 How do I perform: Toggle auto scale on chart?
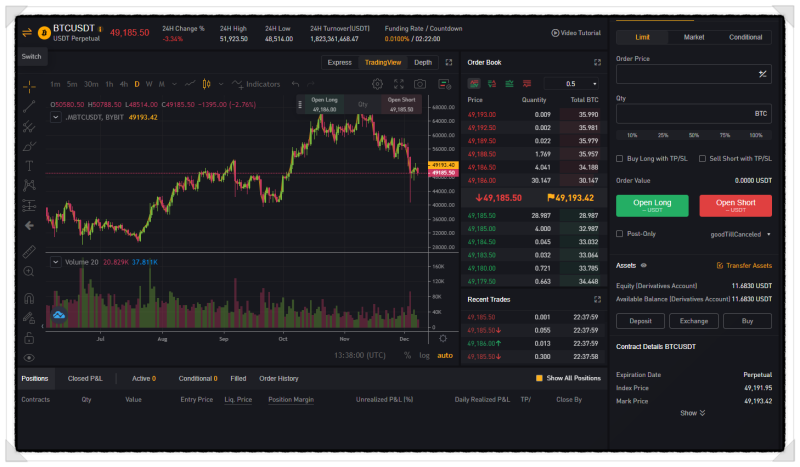[x=445, y=355]
